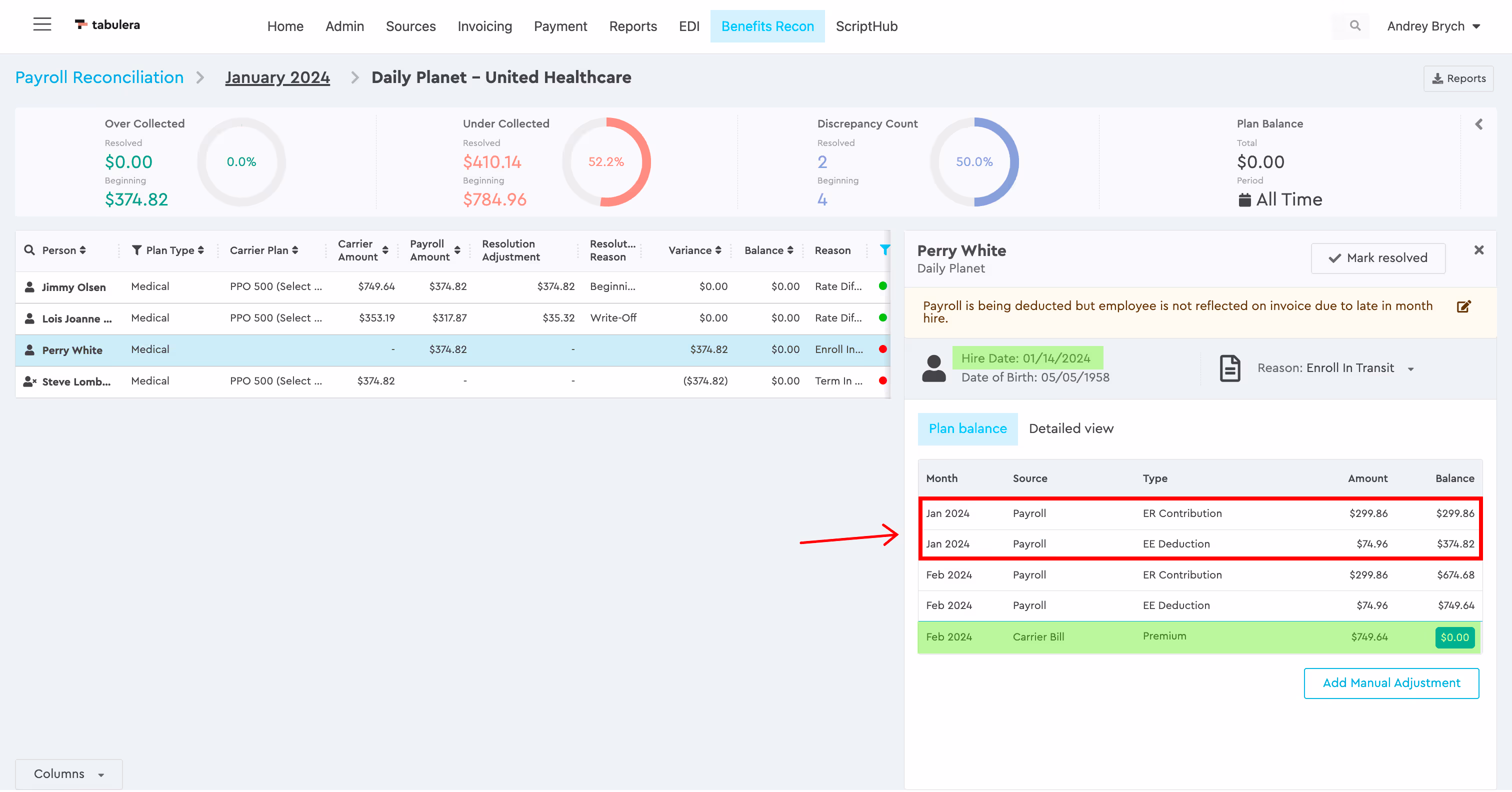Click the Perry White person avatar icon

click(x=933, y=368)
